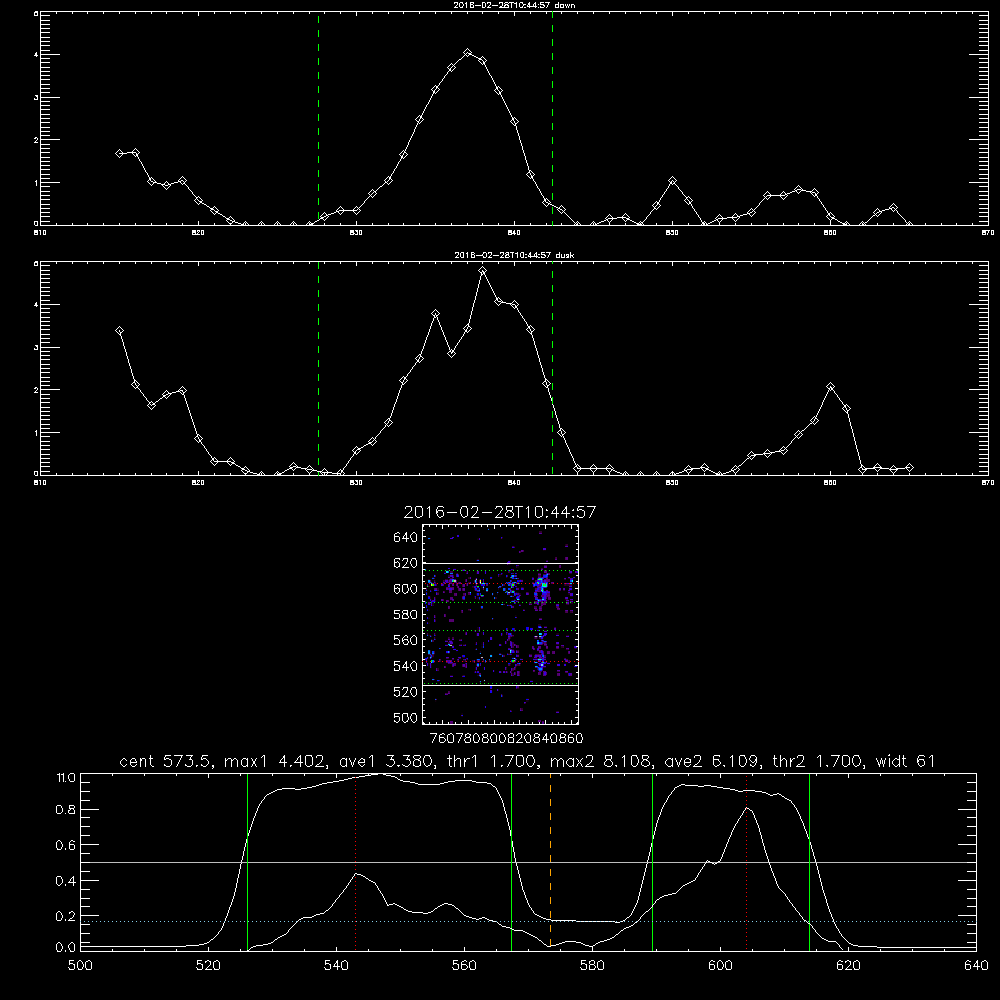Screen dimensions: 1000x1000
Task: Click the red dotted peak line near 604
Action: 746,861
